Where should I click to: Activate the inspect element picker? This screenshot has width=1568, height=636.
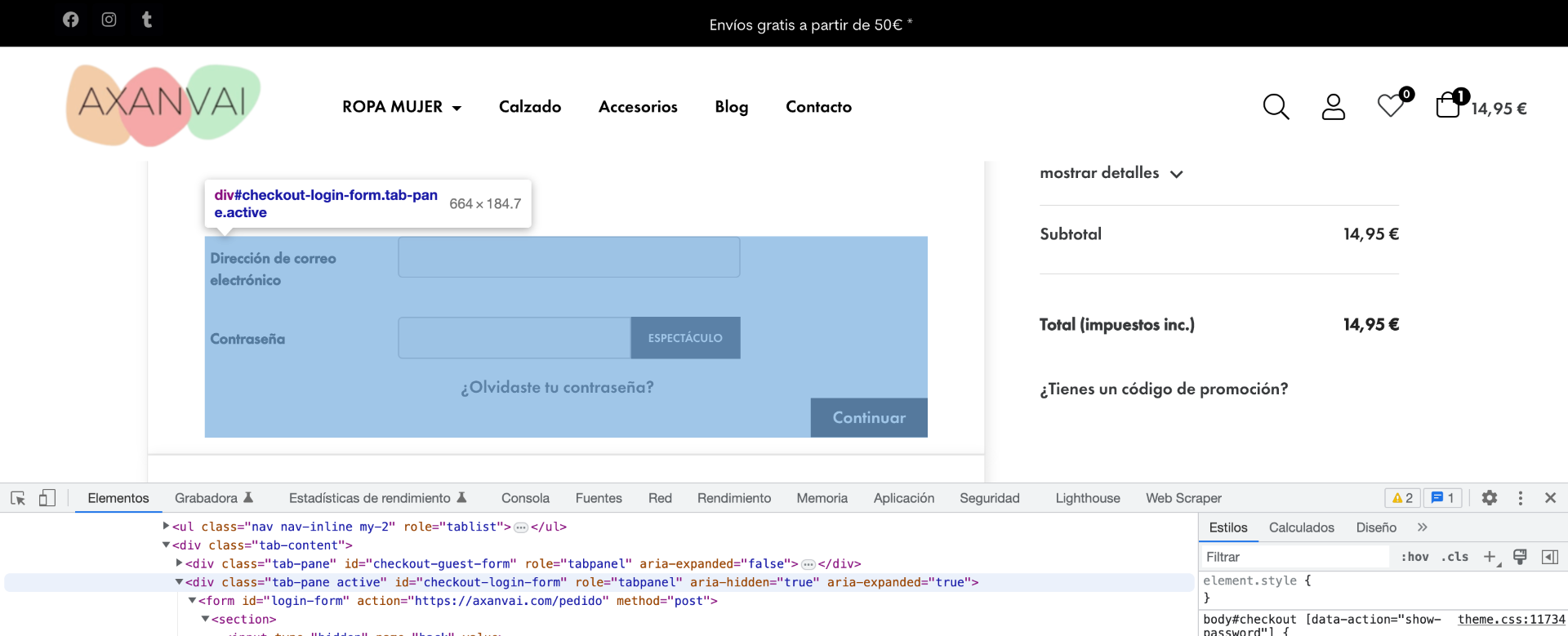point(18,498)
